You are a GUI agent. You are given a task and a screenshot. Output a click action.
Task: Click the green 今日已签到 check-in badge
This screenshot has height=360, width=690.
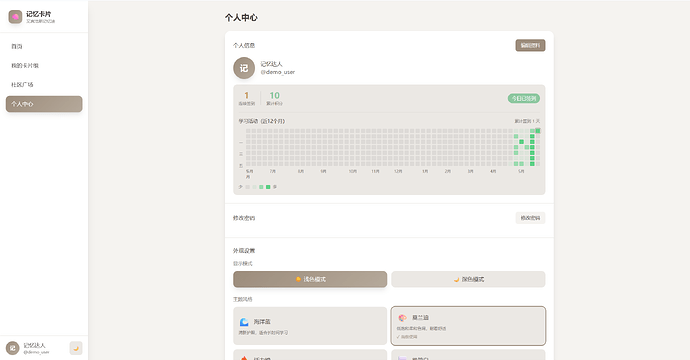(x=524, y=99)
